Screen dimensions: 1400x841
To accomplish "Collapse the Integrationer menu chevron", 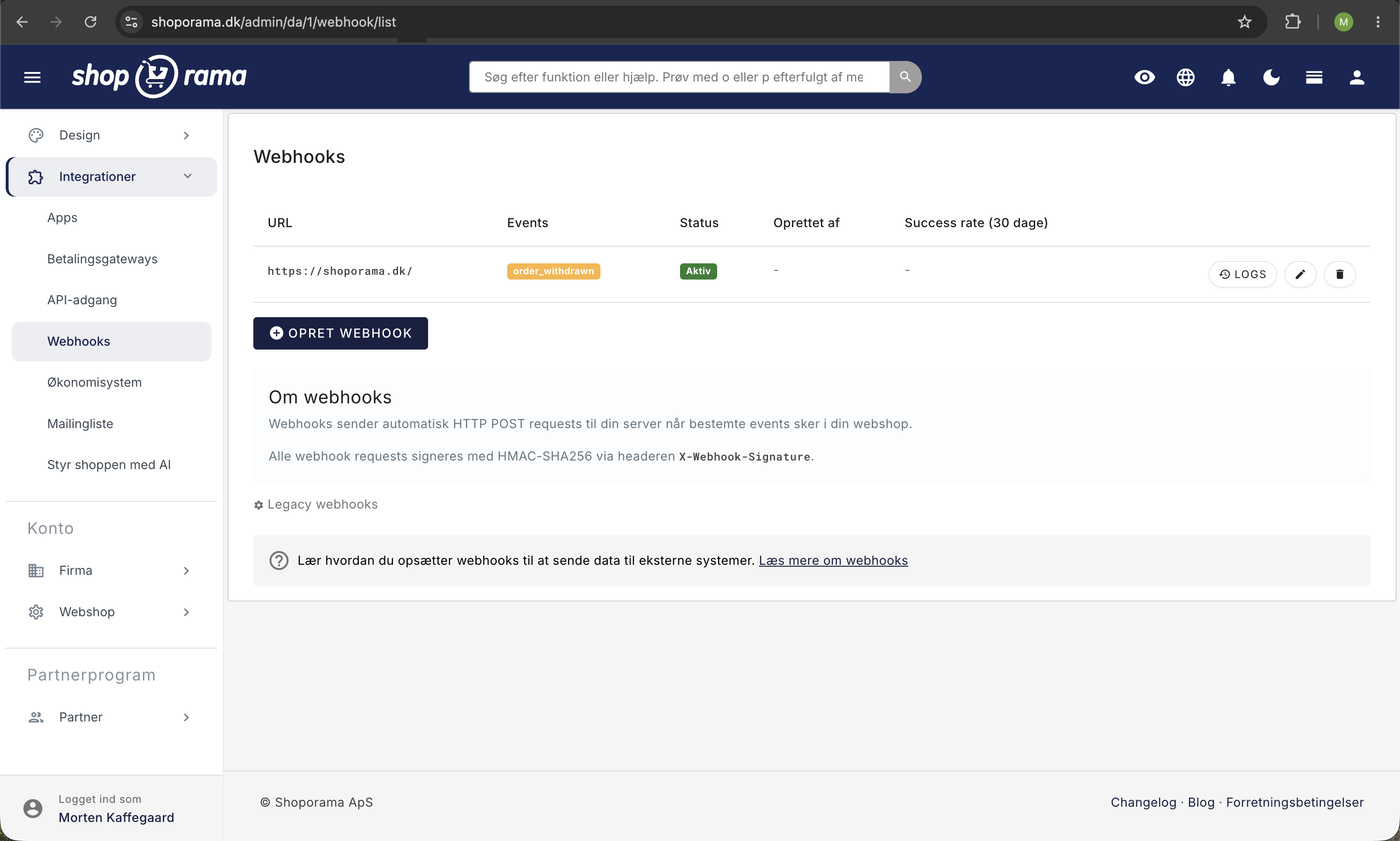I will coord(188,176).
